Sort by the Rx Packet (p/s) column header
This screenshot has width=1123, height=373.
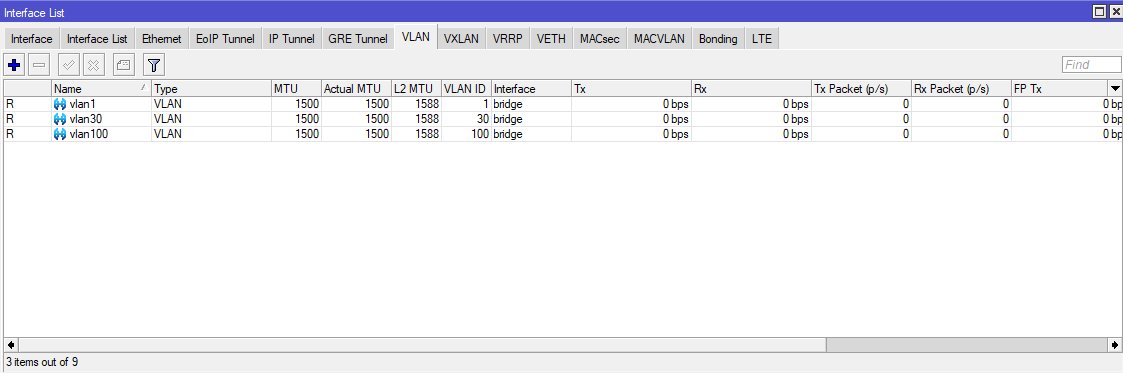(x=961, y=89)
